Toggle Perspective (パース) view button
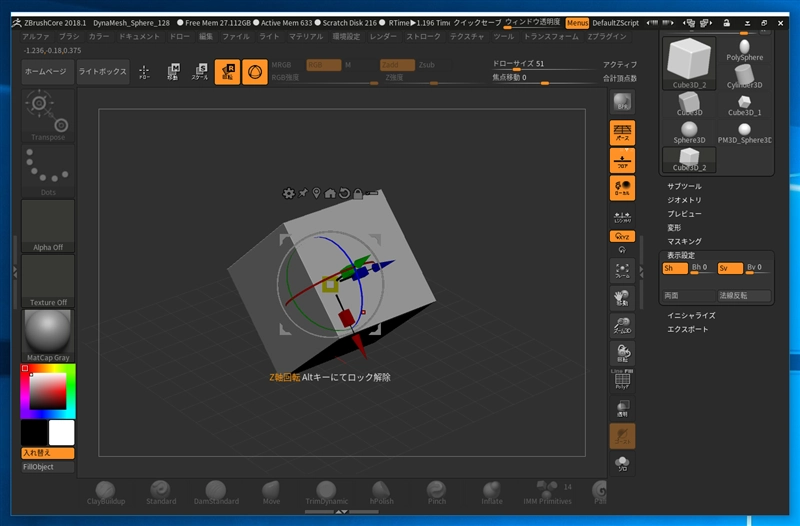This screenshot has width=800, height=526. 622,133
